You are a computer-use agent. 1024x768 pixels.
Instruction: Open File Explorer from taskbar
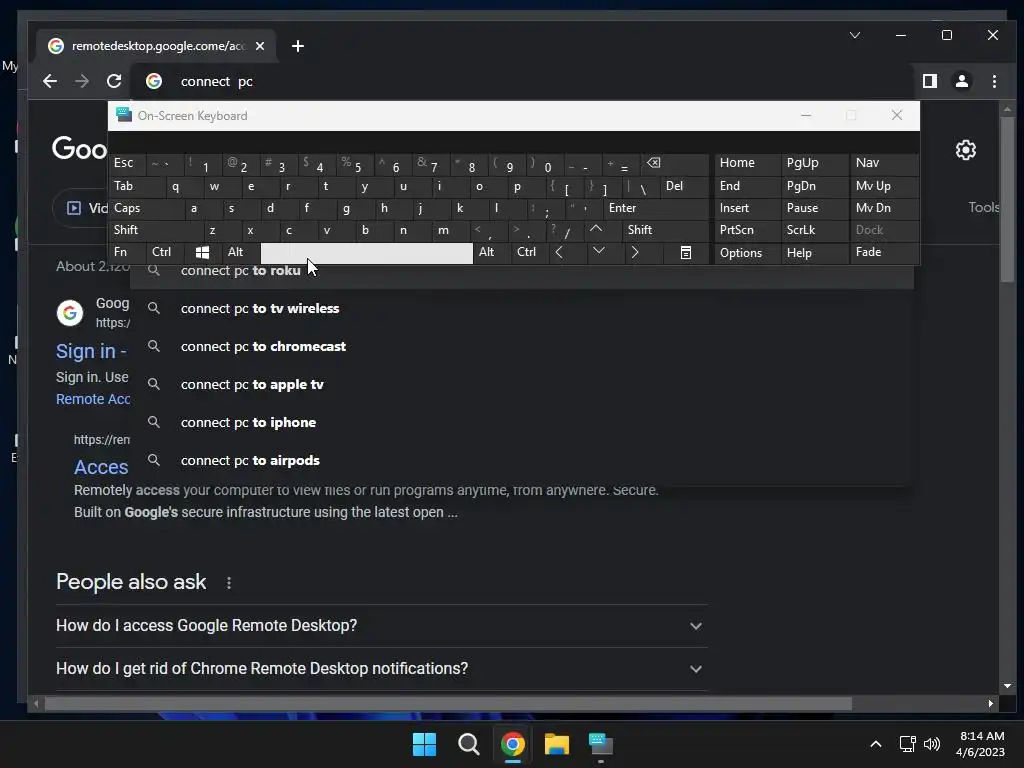[557, 744]
